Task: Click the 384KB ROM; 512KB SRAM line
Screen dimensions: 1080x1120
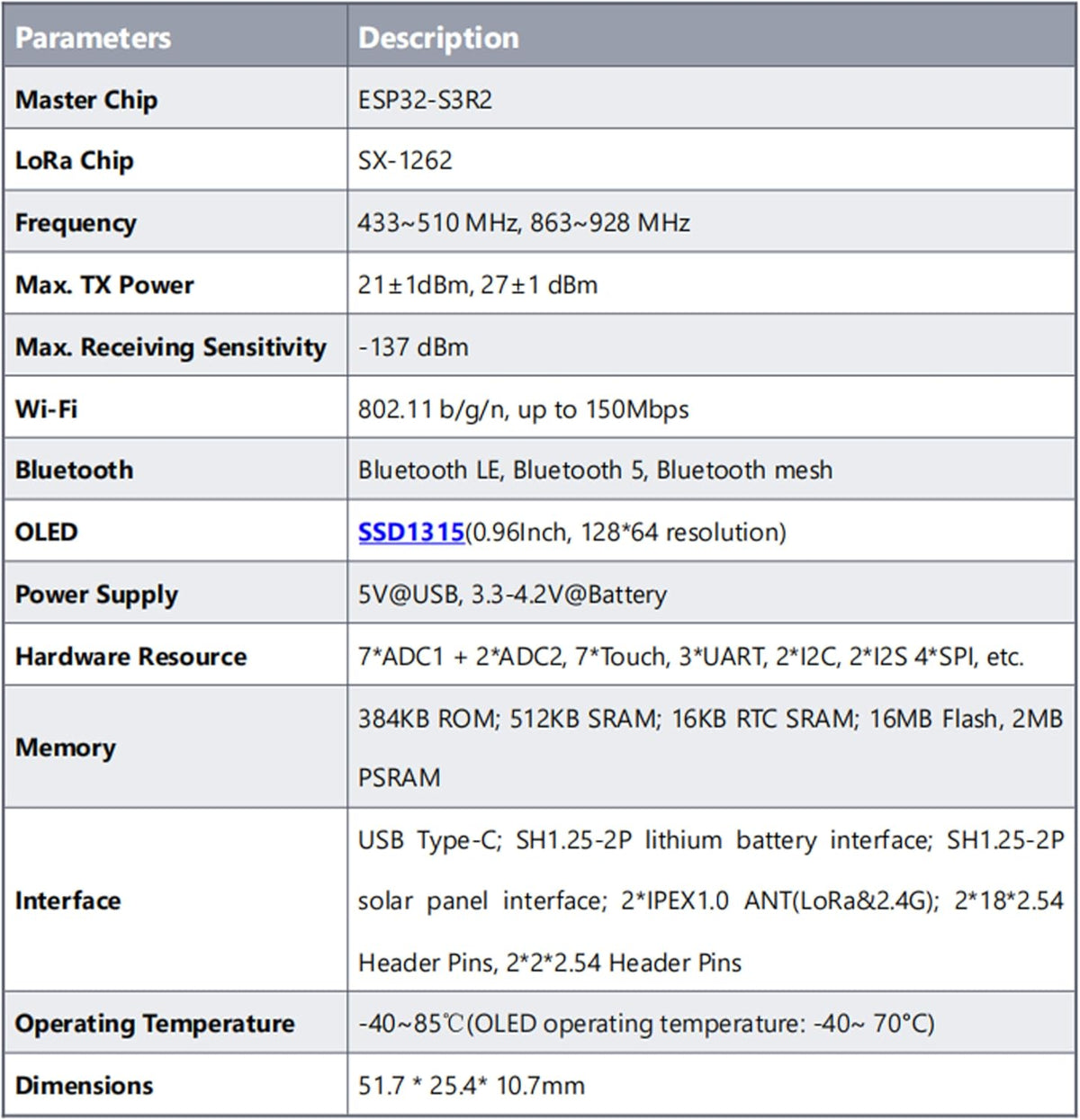Action: click(x=711, y=719)
